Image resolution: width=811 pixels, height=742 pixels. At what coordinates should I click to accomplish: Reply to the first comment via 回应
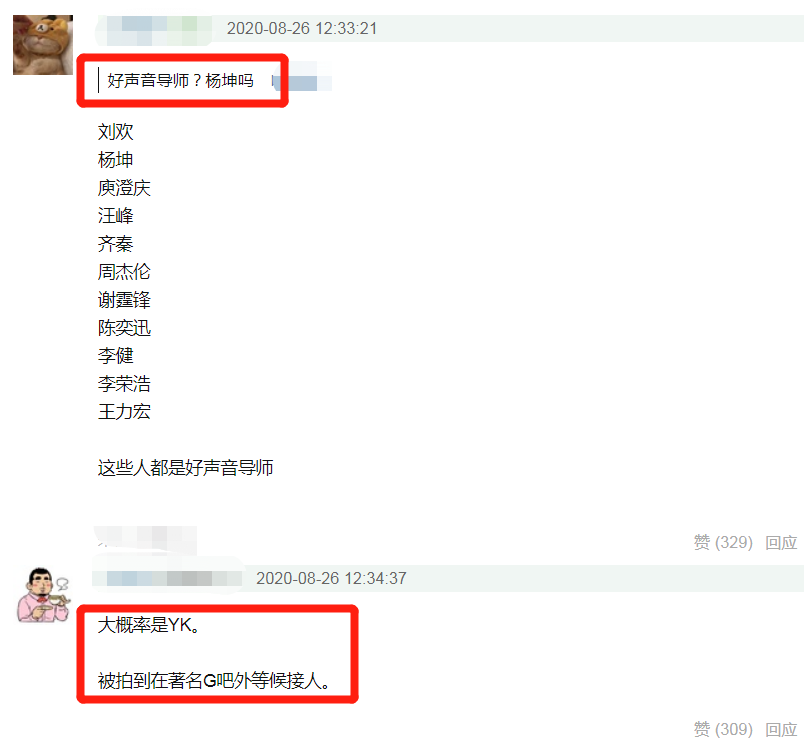[x=781, y=542]
